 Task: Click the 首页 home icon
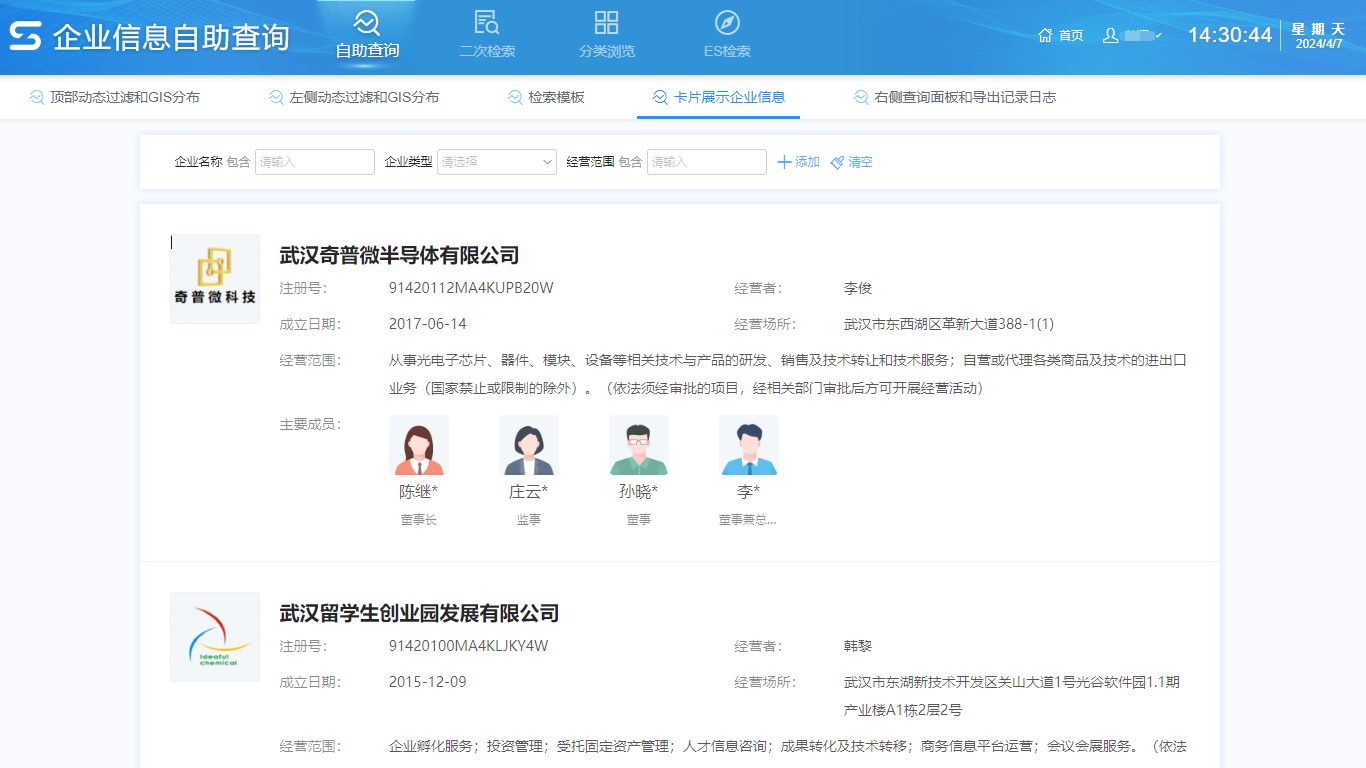coord(1045,35)
